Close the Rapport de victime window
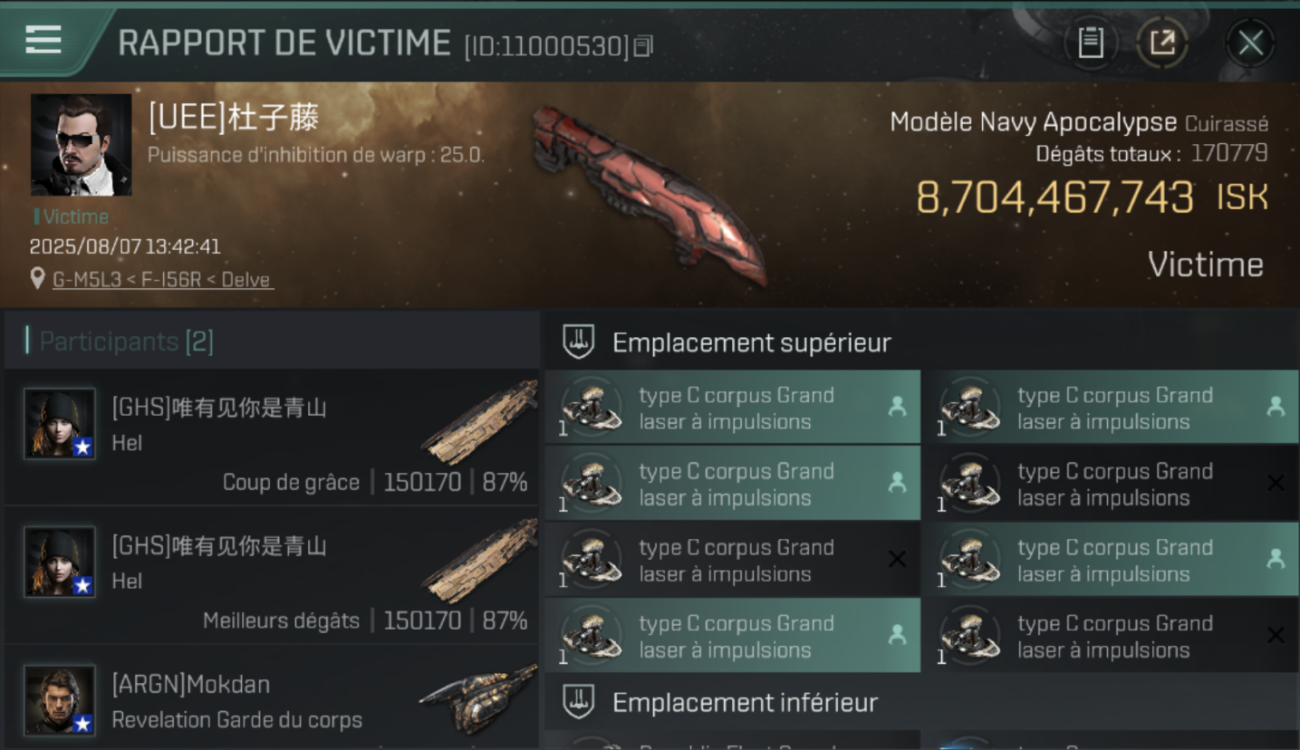Screen dimensions: 1300x750 [1250, 43]
